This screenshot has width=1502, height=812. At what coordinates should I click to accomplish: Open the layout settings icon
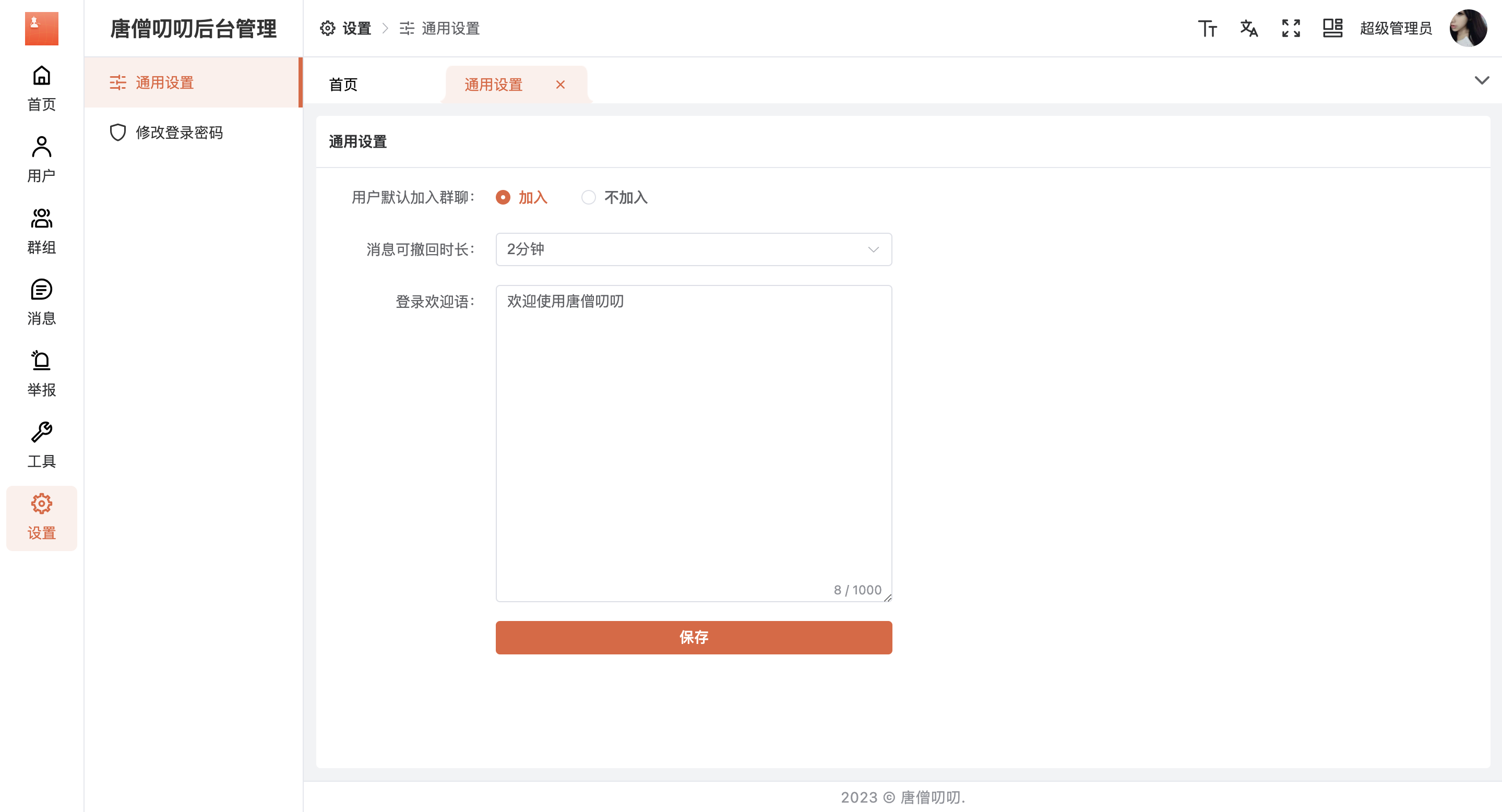(x=1332, y=28)
